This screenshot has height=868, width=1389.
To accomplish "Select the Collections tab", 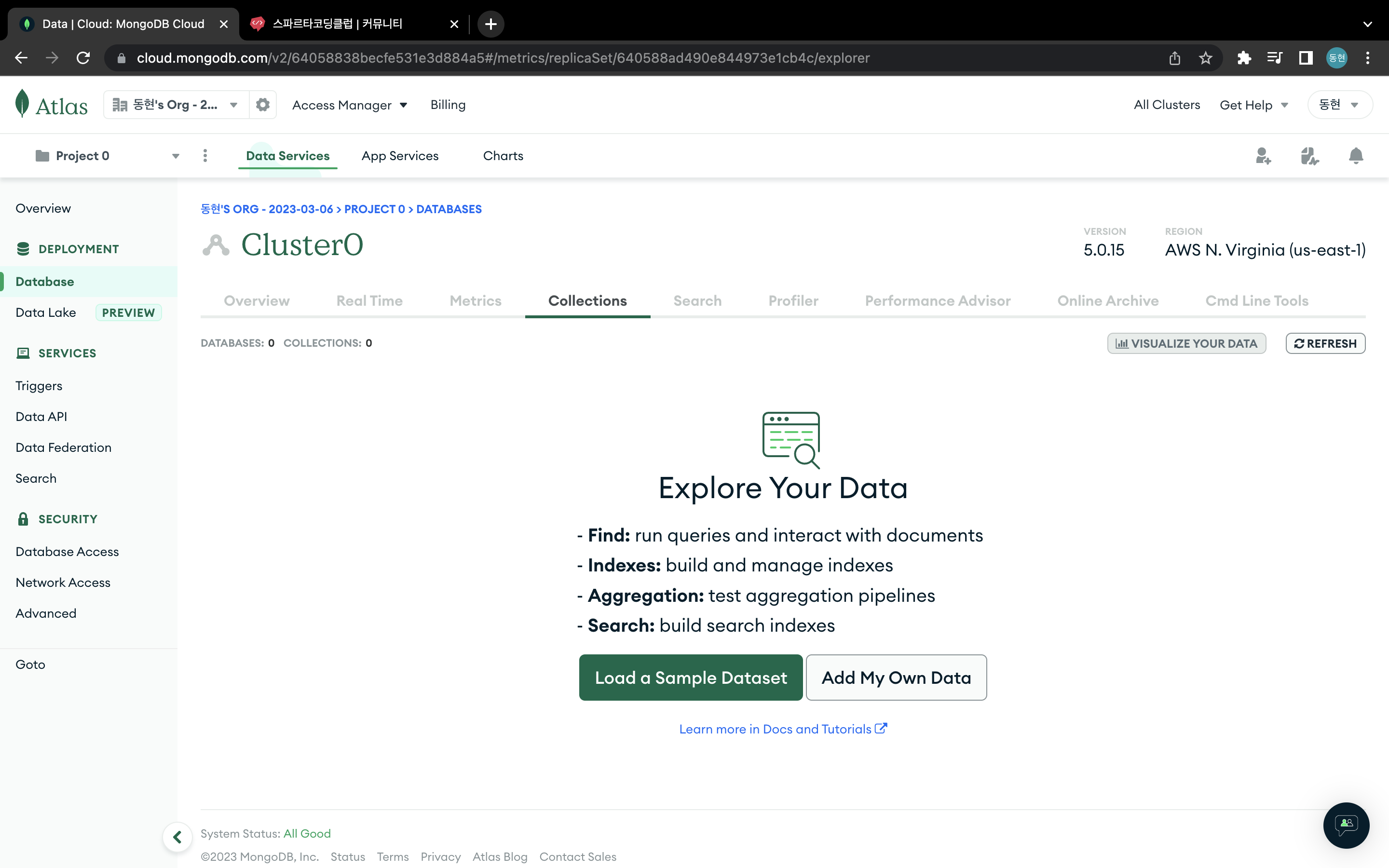I will 587,301.
